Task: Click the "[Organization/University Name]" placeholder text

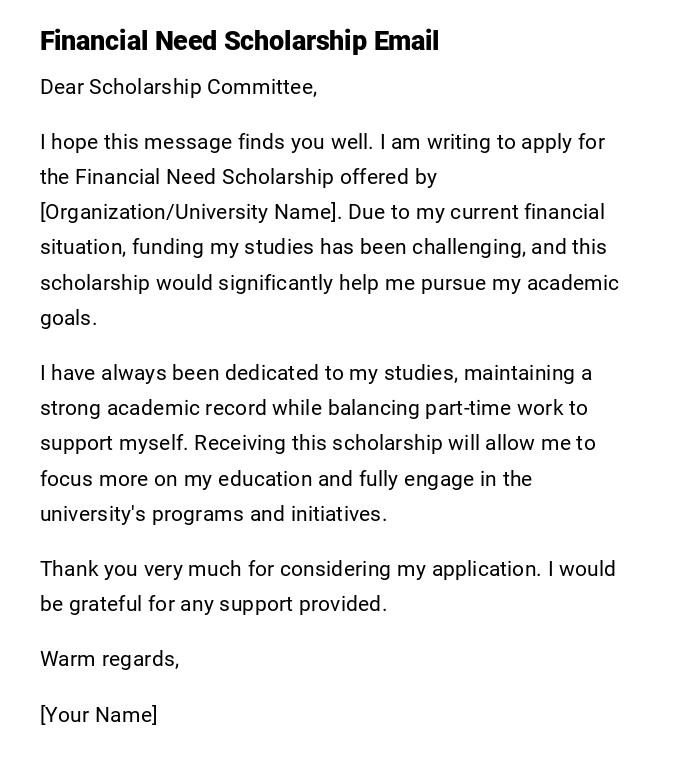Action: [x=188, y=212]
